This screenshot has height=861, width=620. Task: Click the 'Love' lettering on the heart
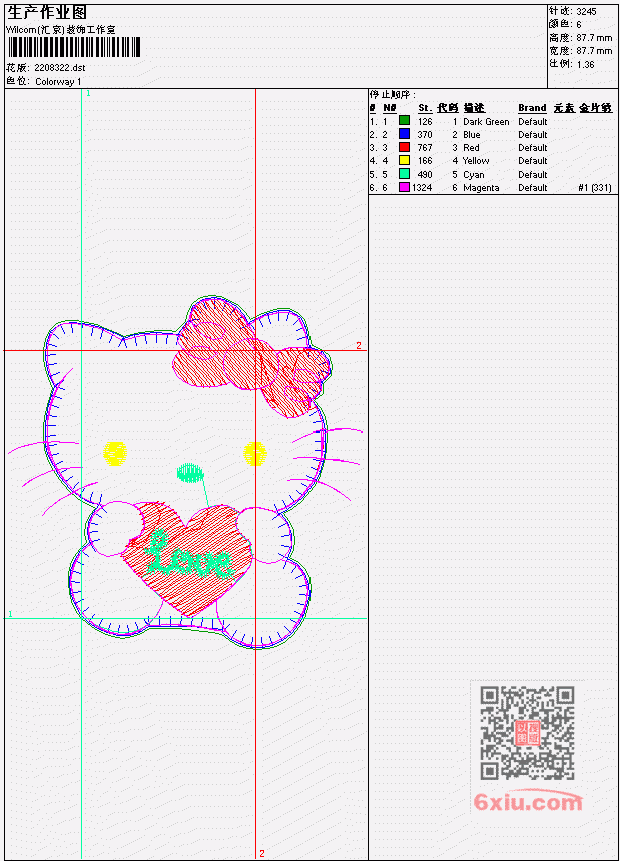tap(189, 555)
